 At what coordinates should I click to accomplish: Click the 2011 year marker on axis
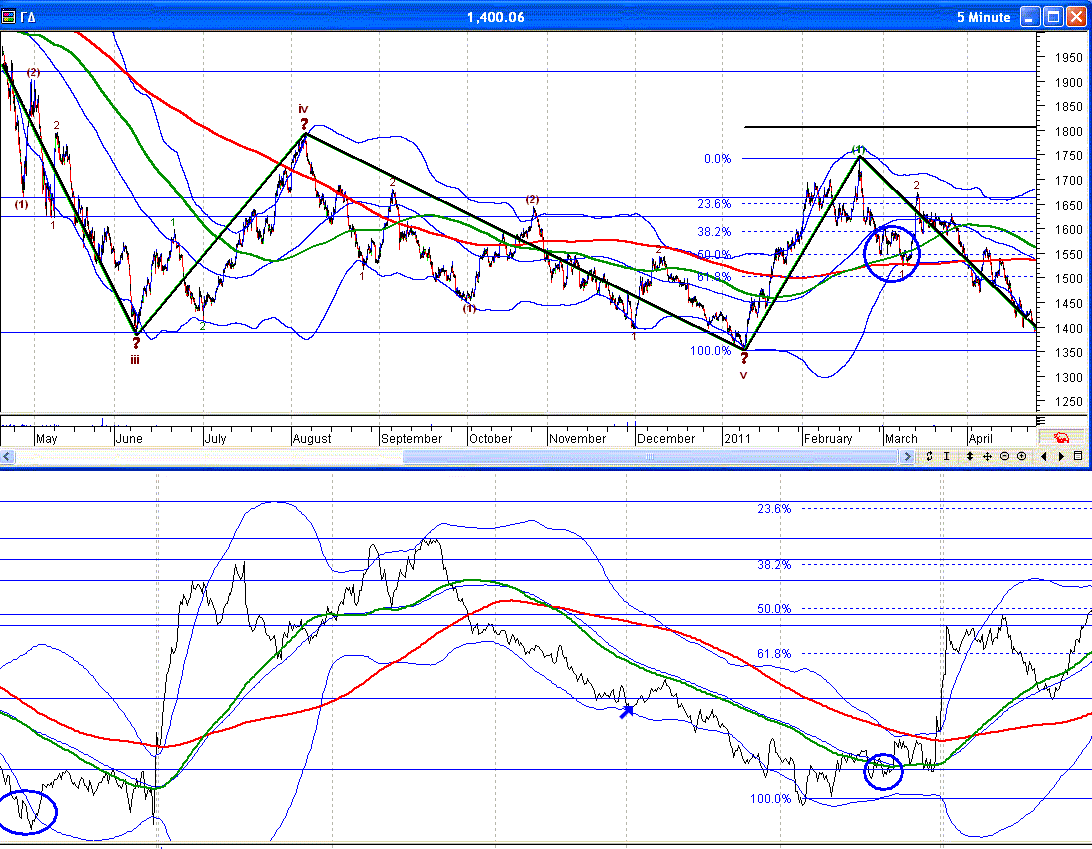(x=737, y=438)
